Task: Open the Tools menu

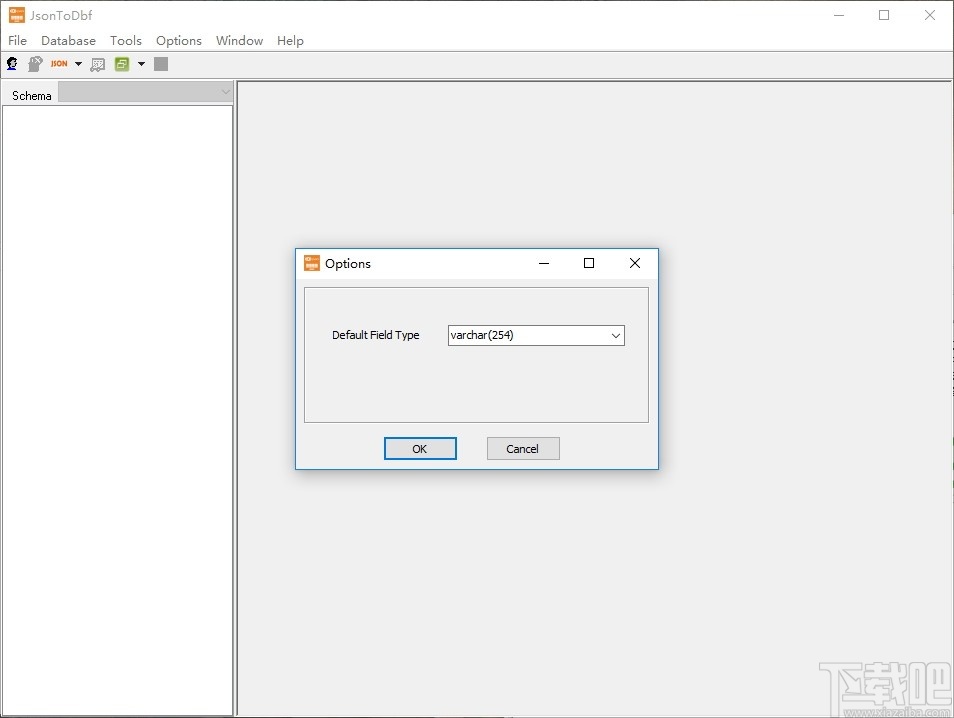Action: (125, 41)
